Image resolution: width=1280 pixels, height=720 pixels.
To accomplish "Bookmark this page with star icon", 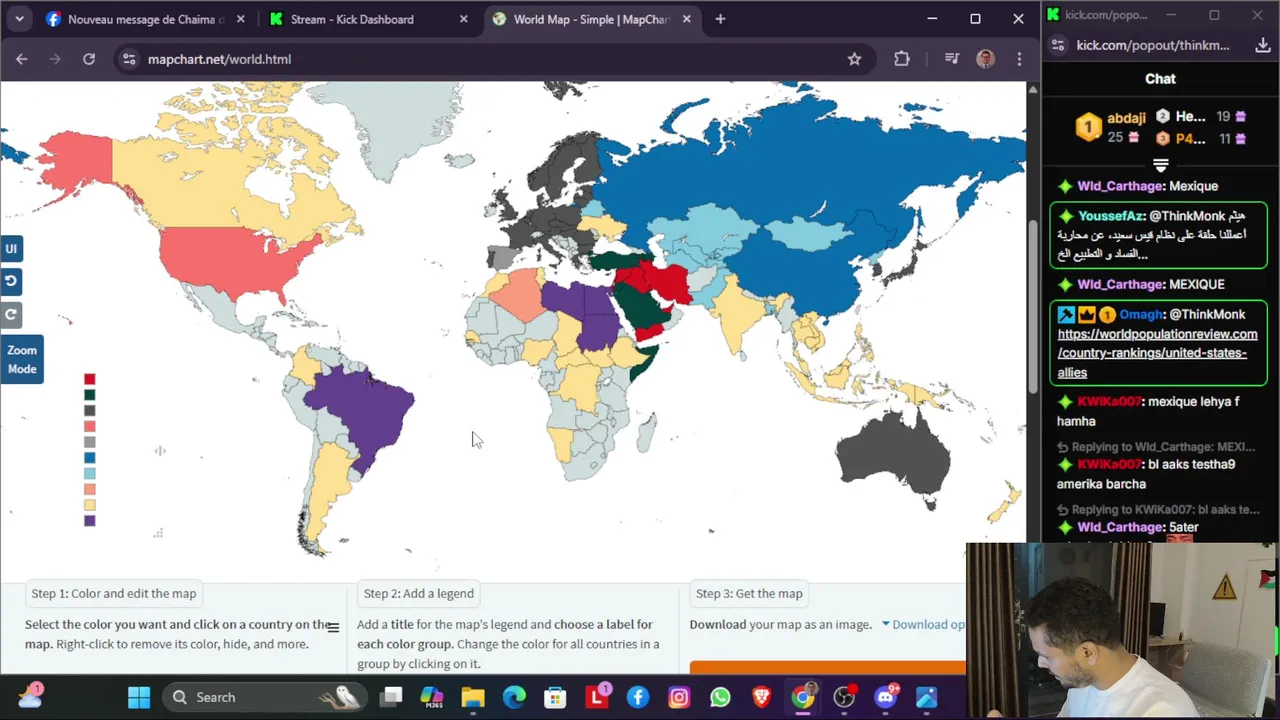I will (x=854, y=59).
